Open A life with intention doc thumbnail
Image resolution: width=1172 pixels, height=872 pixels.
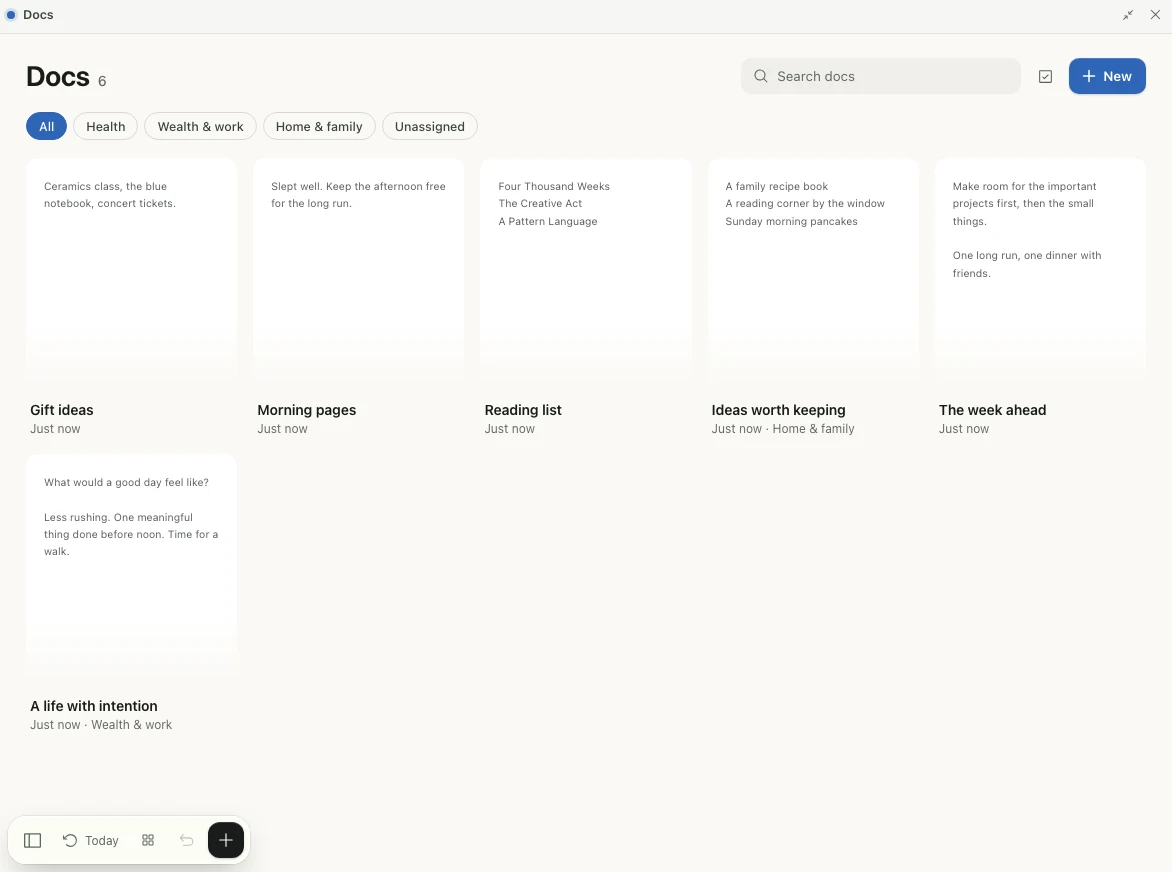click(x=132, y=567)
